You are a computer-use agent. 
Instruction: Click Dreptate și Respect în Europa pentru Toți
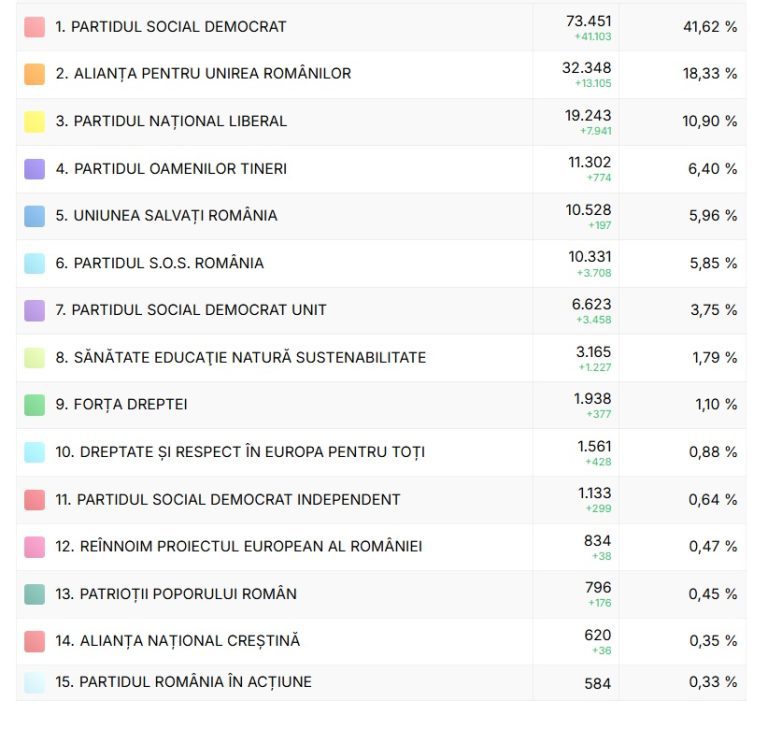[240, 452]
